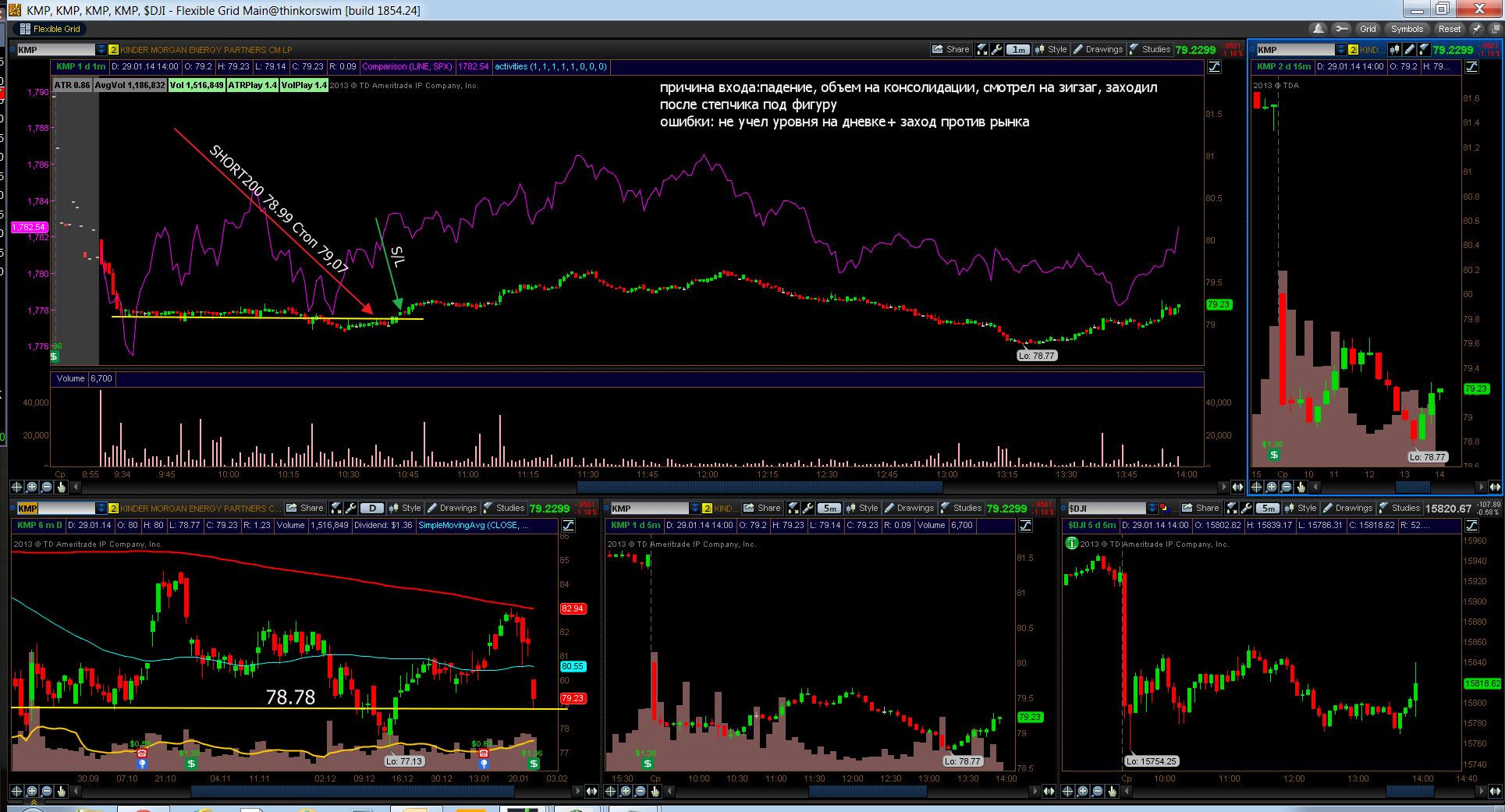Expand the KMP symbol dropdown on main chart
The image size is (1505, 812).
click(101, 49)
